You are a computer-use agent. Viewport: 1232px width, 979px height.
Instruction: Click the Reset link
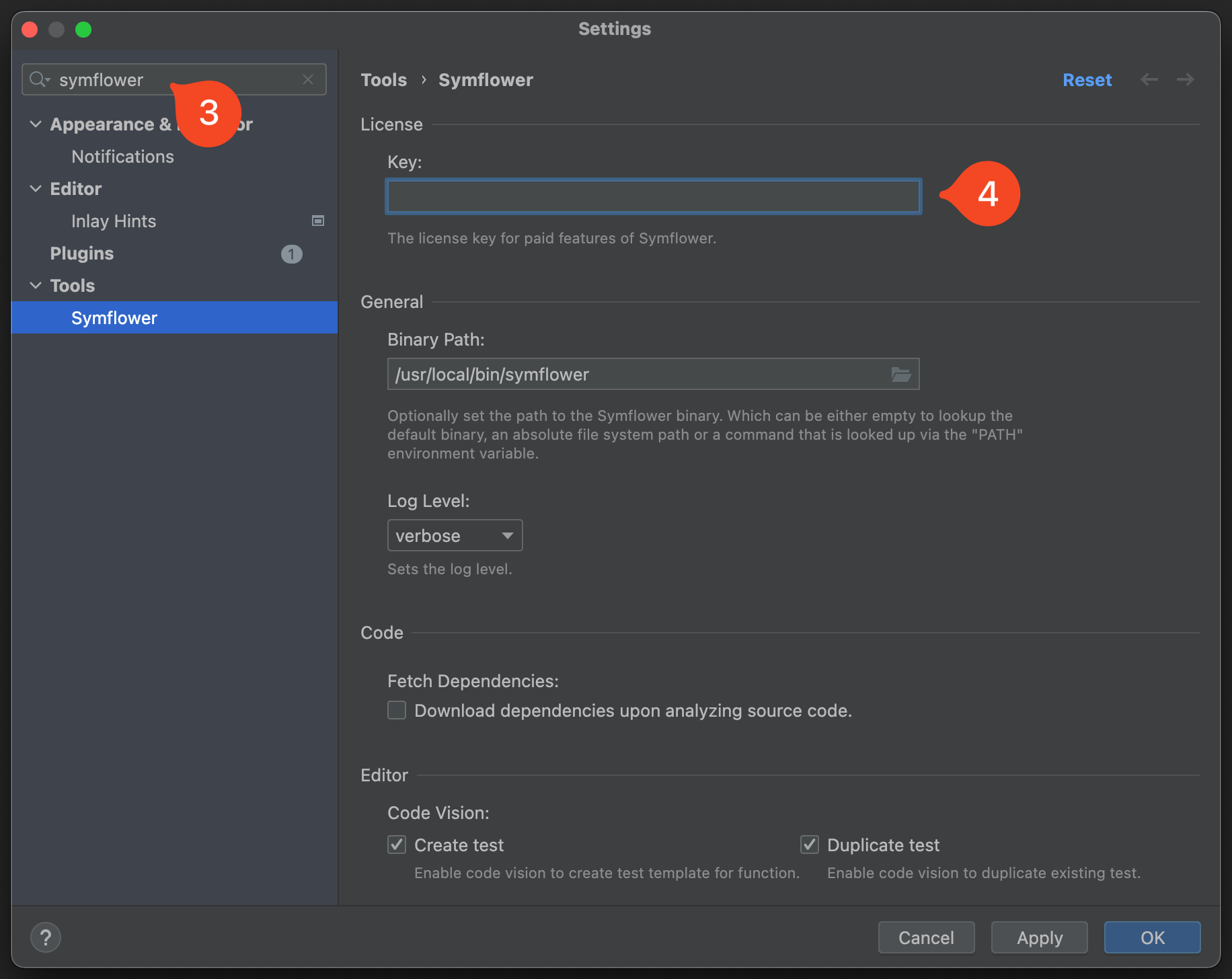1087,79
